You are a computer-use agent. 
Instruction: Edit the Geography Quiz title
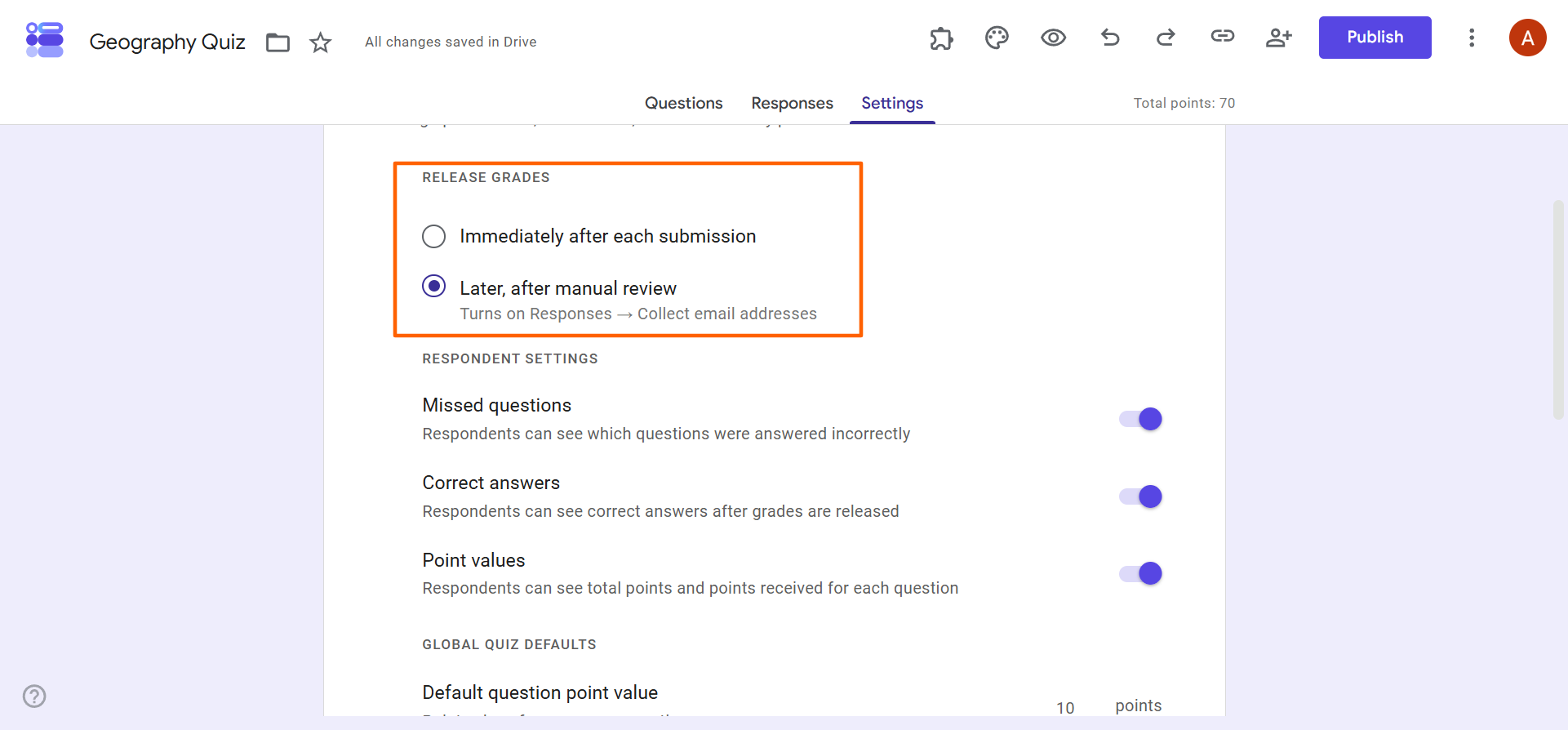click(x=167, y=42)
